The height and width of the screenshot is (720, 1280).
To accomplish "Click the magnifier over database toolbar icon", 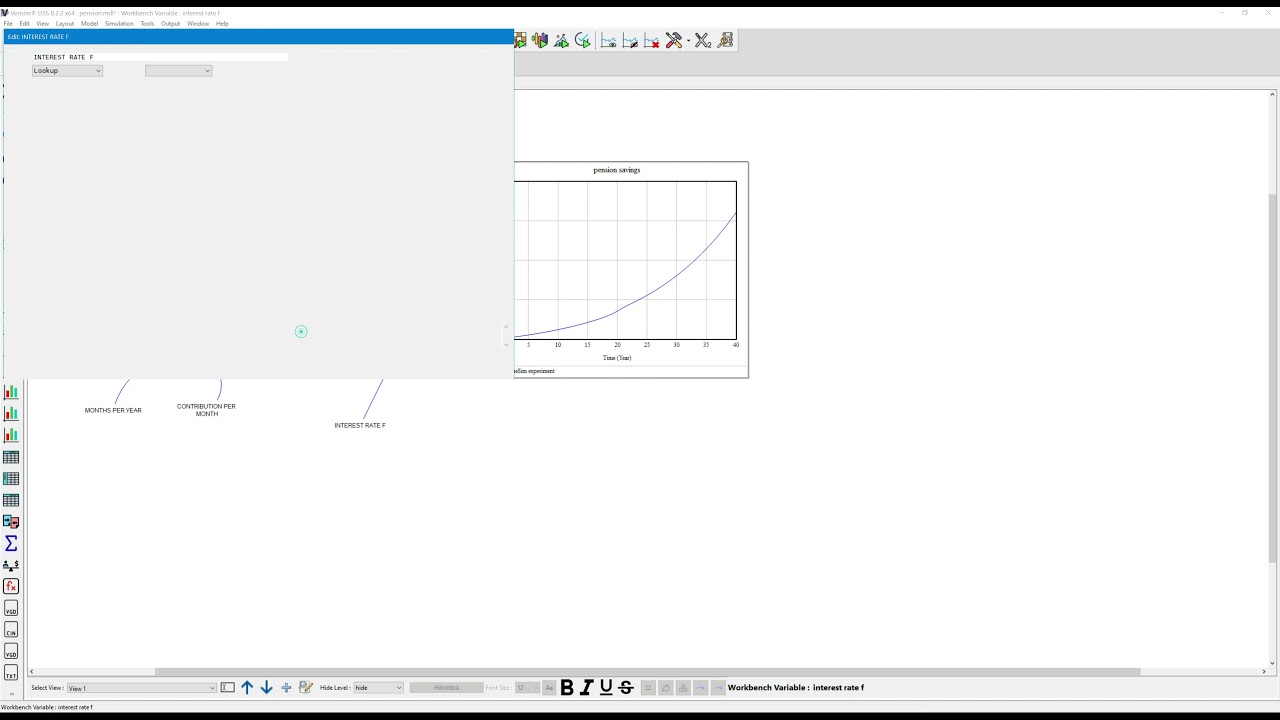I will [726, 40].
